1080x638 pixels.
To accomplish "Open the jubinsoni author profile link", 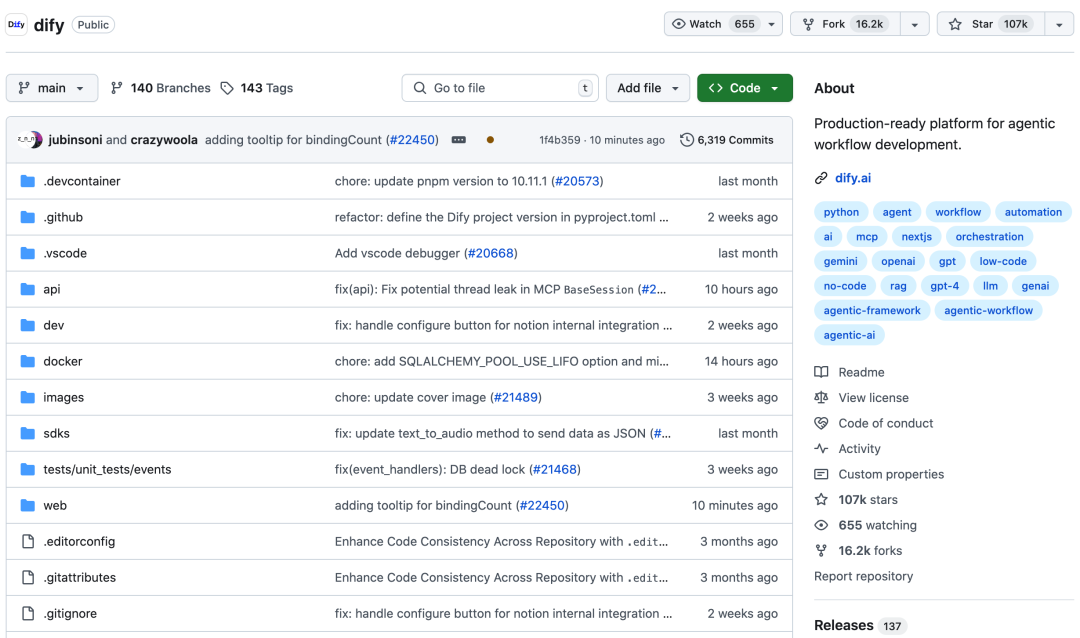I will [75, 140].
